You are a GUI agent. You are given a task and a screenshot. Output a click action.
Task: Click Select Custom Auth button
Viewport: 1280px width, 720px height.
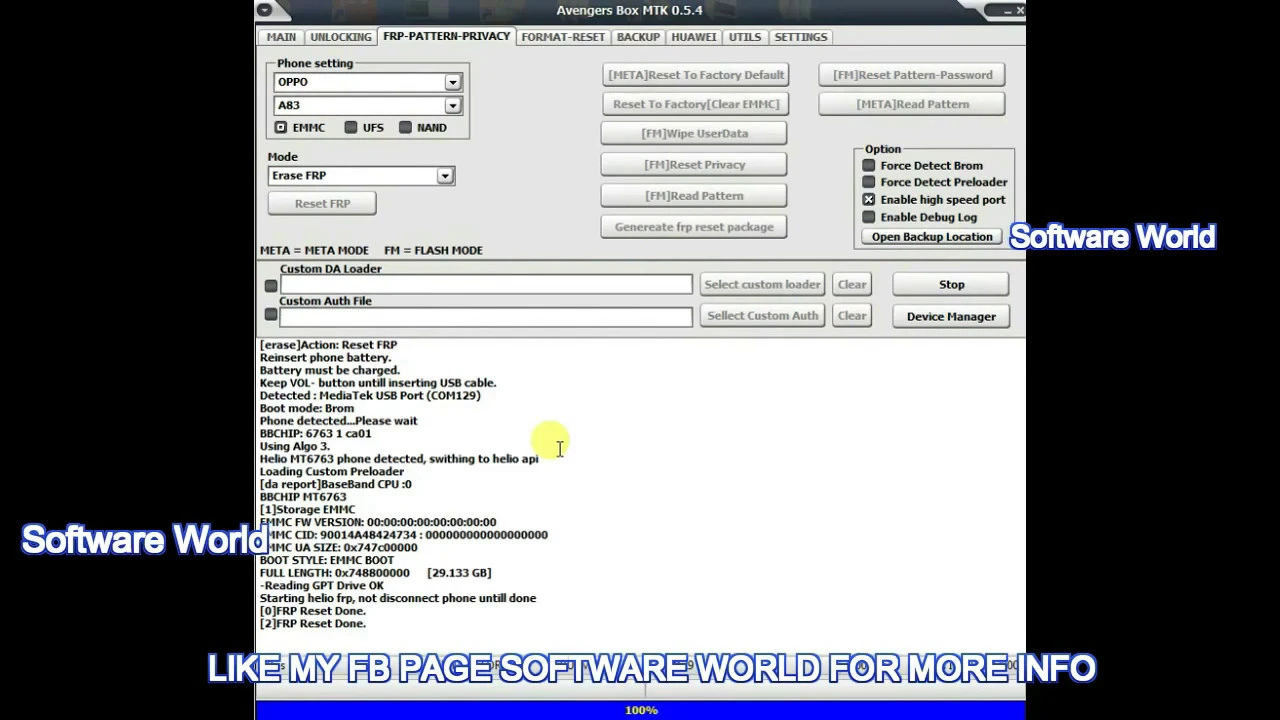click(762, 316)
